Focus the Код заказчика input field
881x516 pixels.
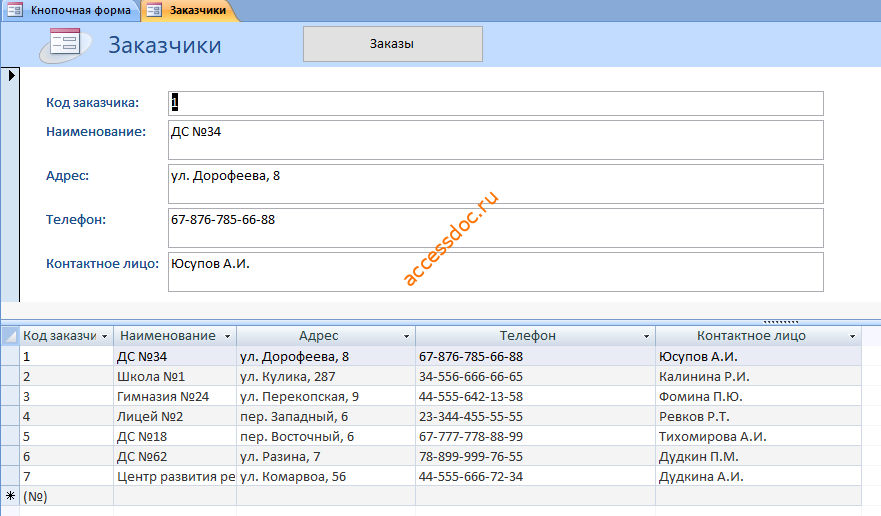[x=496, y=103]
